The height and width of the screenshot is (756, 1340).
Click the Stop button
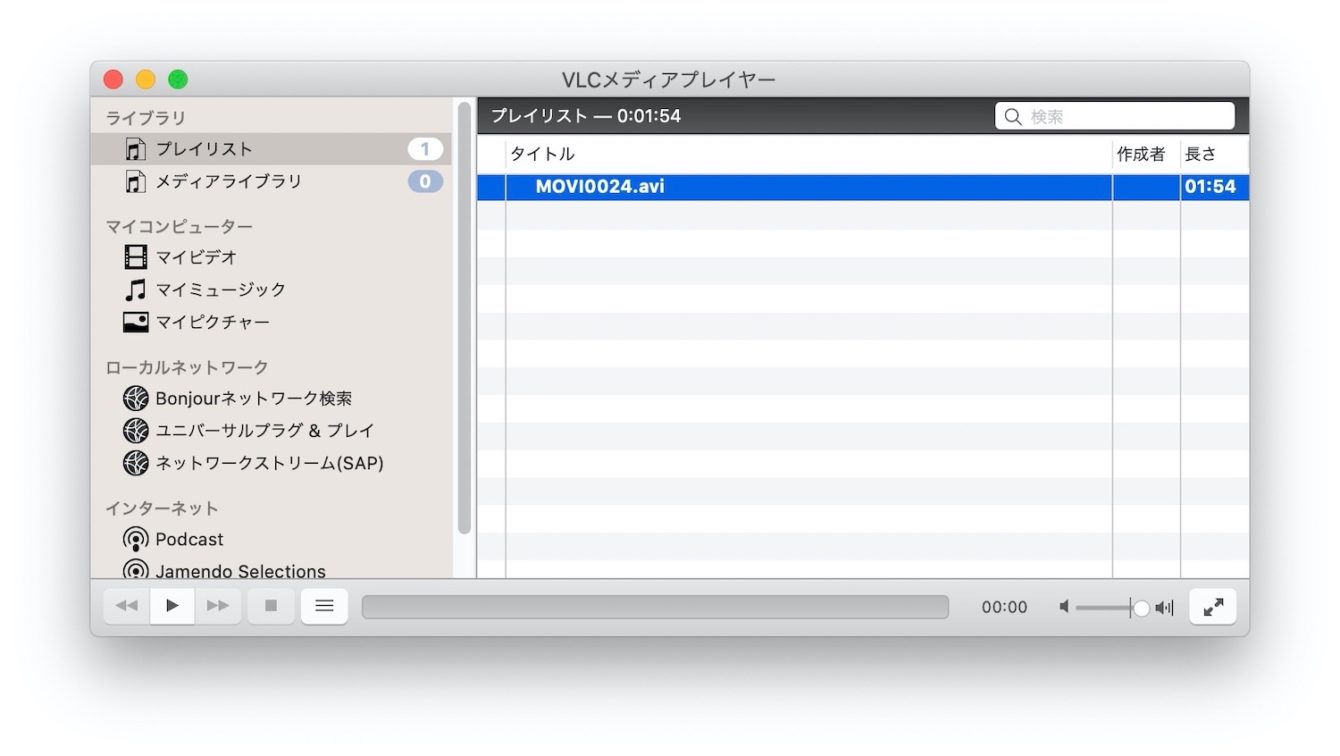tap(271, 606)
